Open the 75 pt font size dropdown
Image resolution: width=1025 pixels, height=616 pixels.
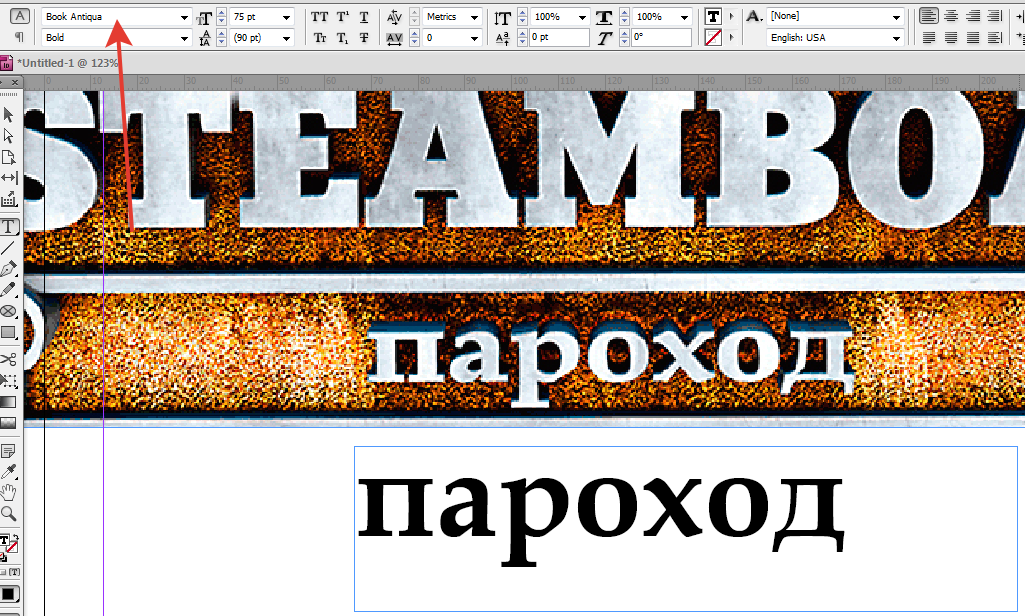click(x=286, y=18)
